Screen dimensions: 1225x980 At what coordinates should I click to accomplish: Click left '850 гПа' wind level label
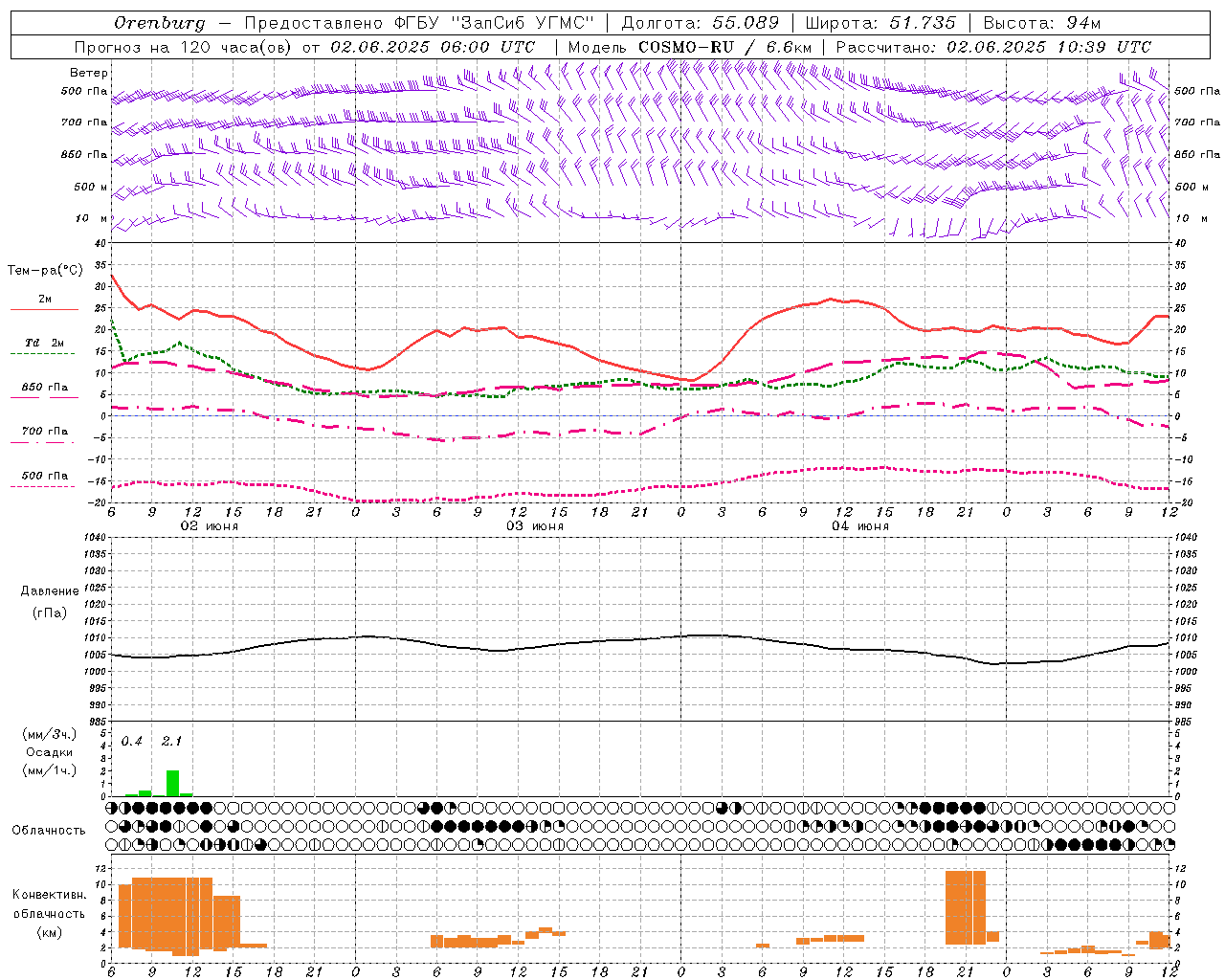[x=84, y=154]
